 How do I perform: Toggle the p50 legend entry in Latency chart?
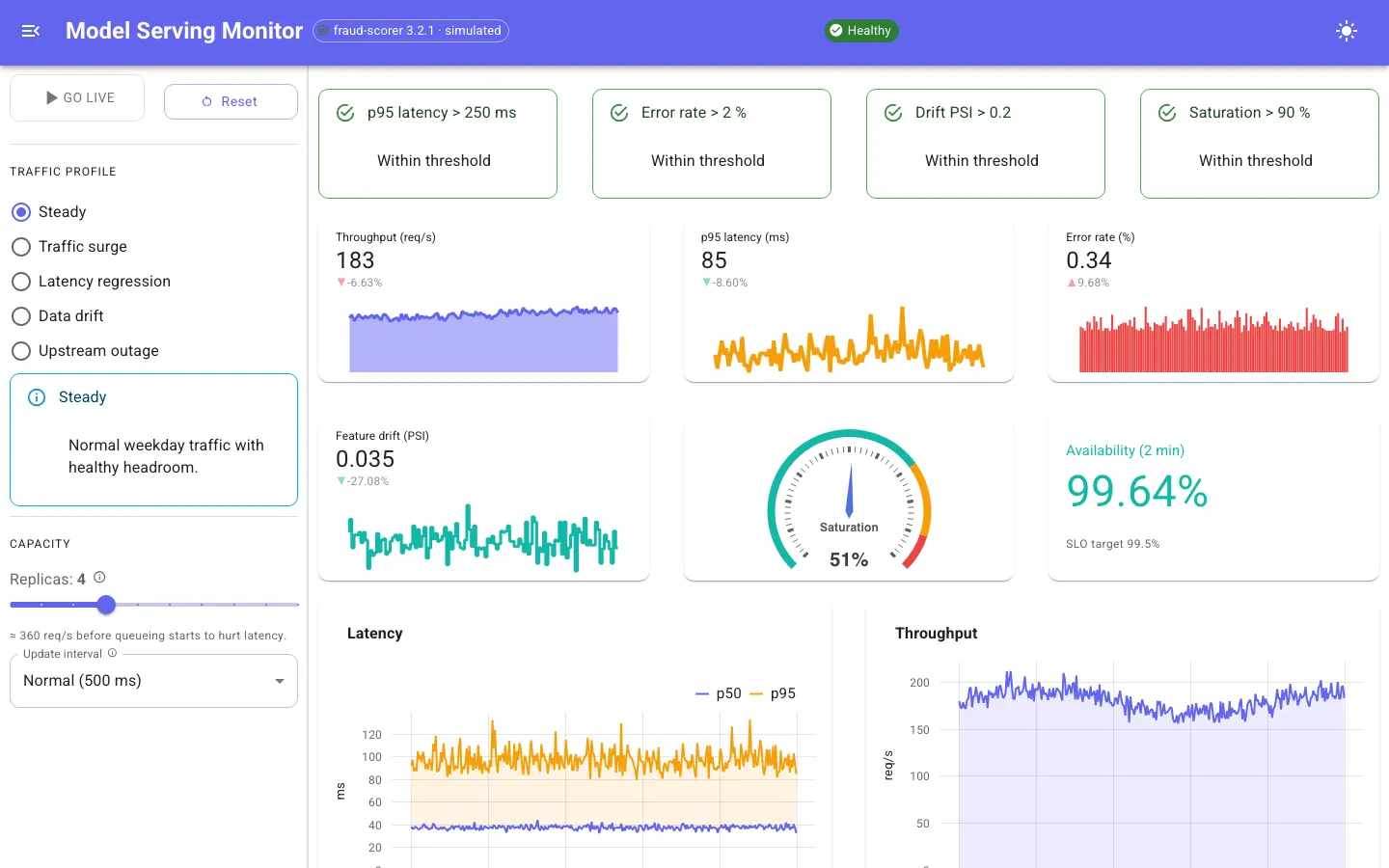pyautogui.click(x=719, y=693)
